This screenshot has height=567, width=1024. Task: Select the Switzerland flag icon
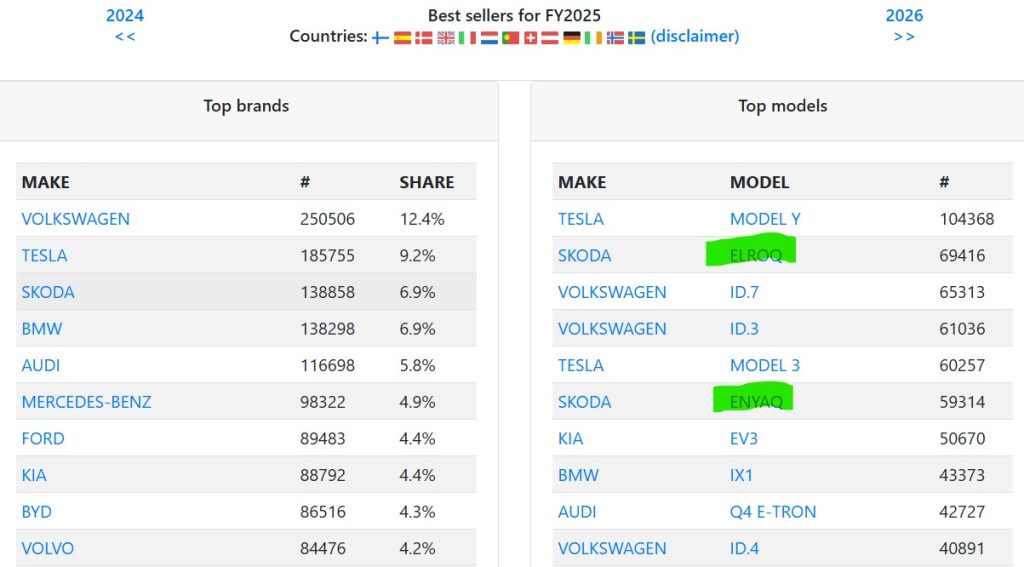[x=531, y=37]
